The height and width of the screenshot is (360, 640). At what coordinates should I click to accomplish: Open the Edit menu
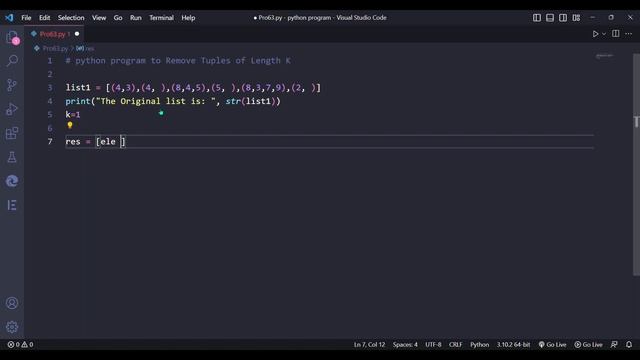tap(44, 18)
